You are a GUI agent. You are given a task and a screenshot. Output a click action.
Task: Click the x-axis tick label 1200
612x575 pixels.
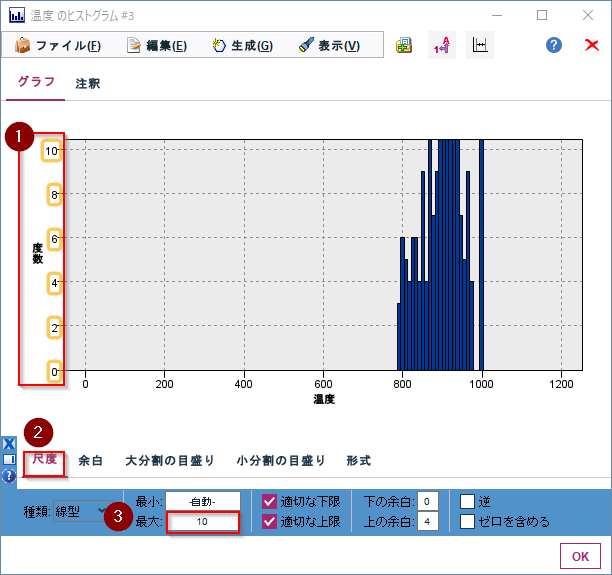pos(561,384)
